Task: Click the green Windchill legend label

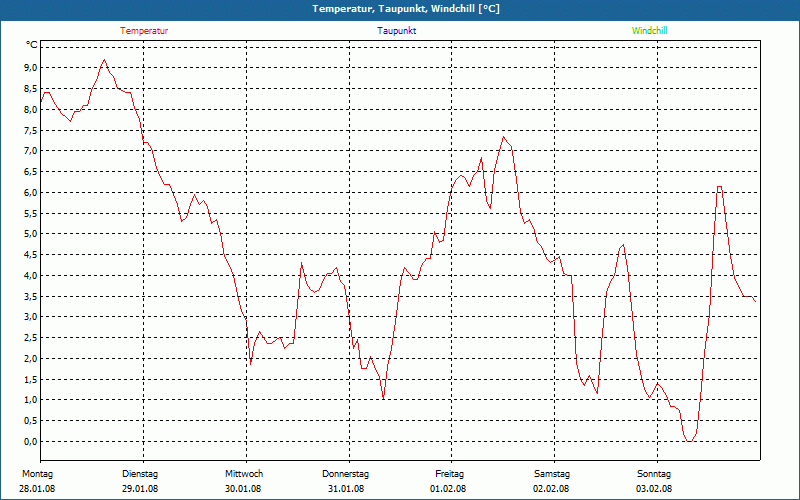Action: [649, 31]
